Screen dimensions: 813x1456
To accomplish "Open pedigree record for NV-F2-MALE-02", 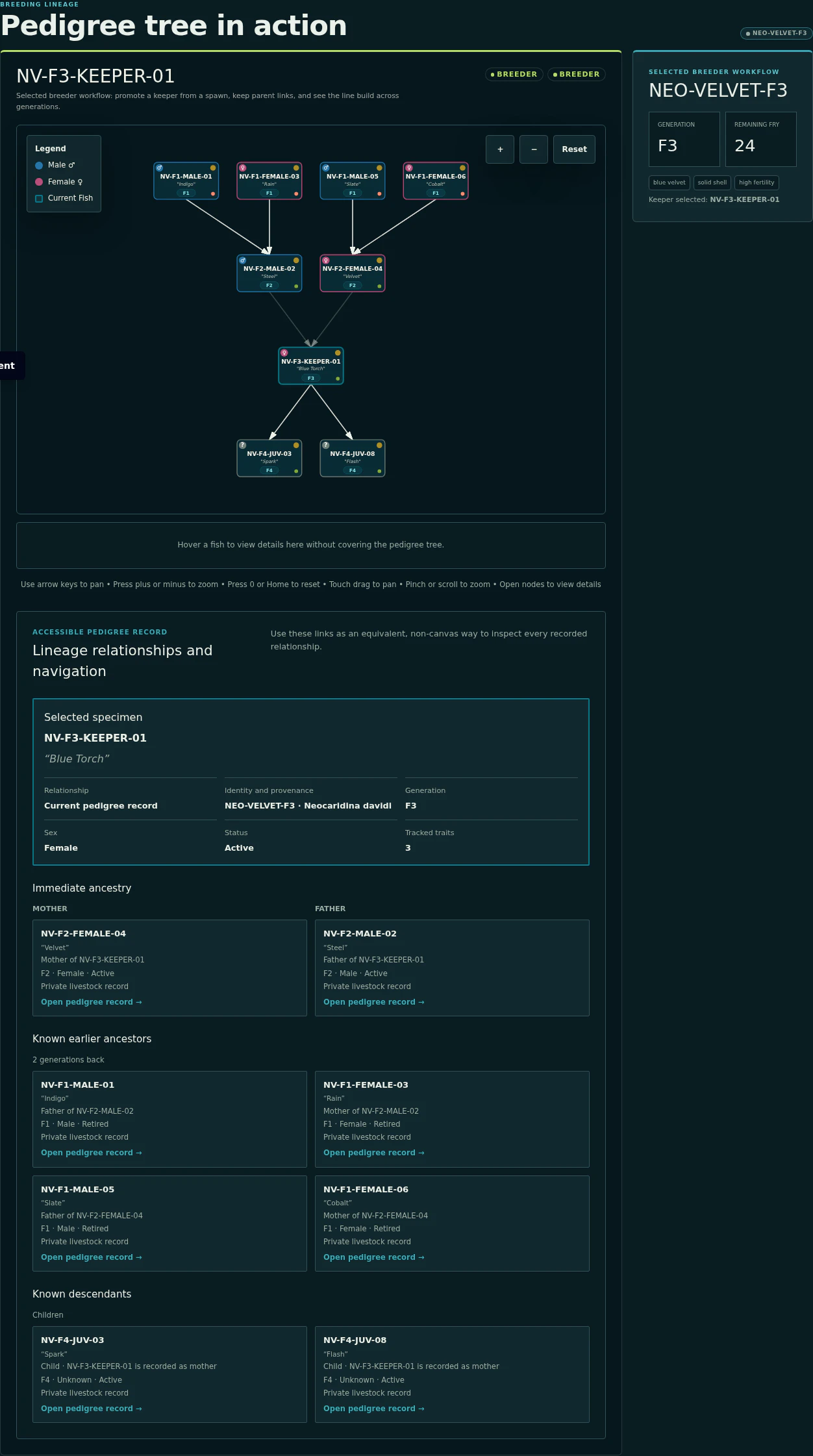I will (x=373, y=1002).
